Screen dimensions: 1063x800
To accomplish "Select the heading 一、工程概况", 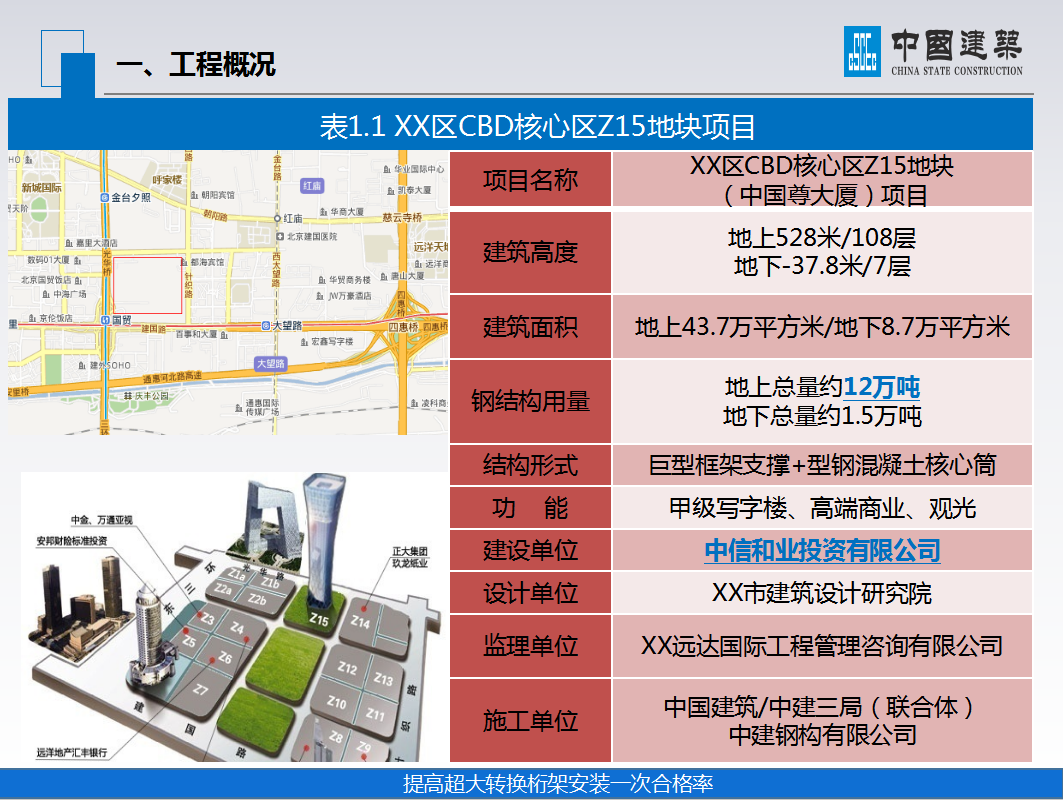I will point(196,65).
